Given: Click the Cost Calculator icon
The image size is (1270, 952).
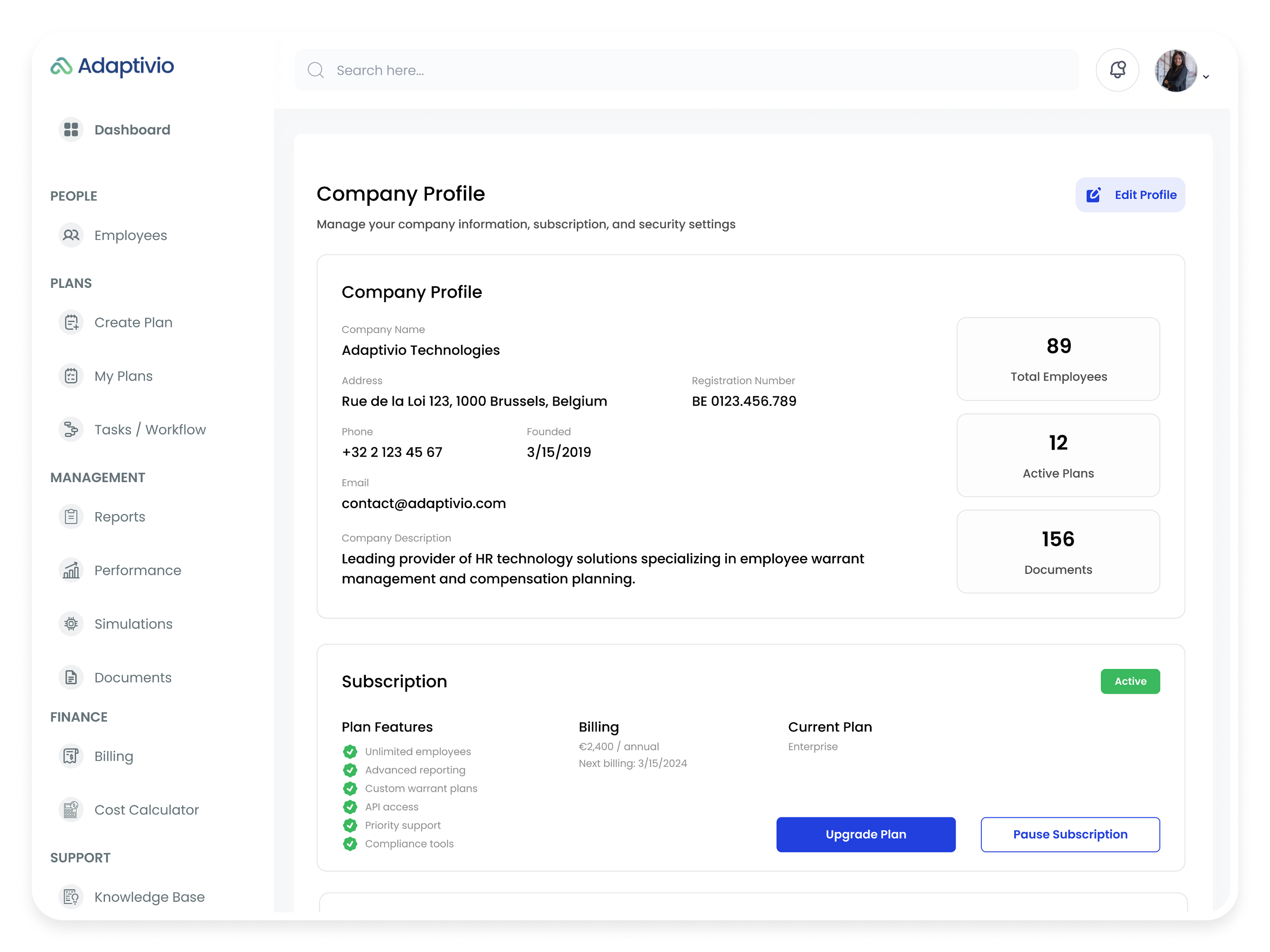Looking at the screenshot, I should tap(71, 809).
